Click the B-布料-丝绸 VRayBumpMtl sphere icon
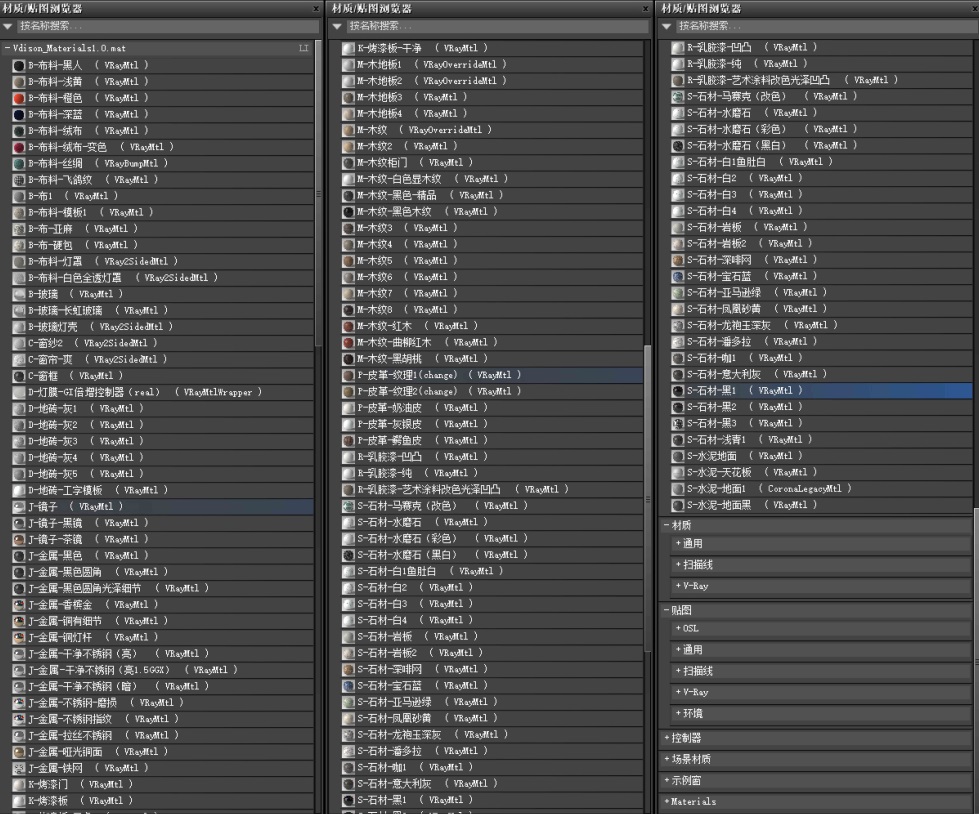Screen dimensions: 979x814 coord(19,164)
